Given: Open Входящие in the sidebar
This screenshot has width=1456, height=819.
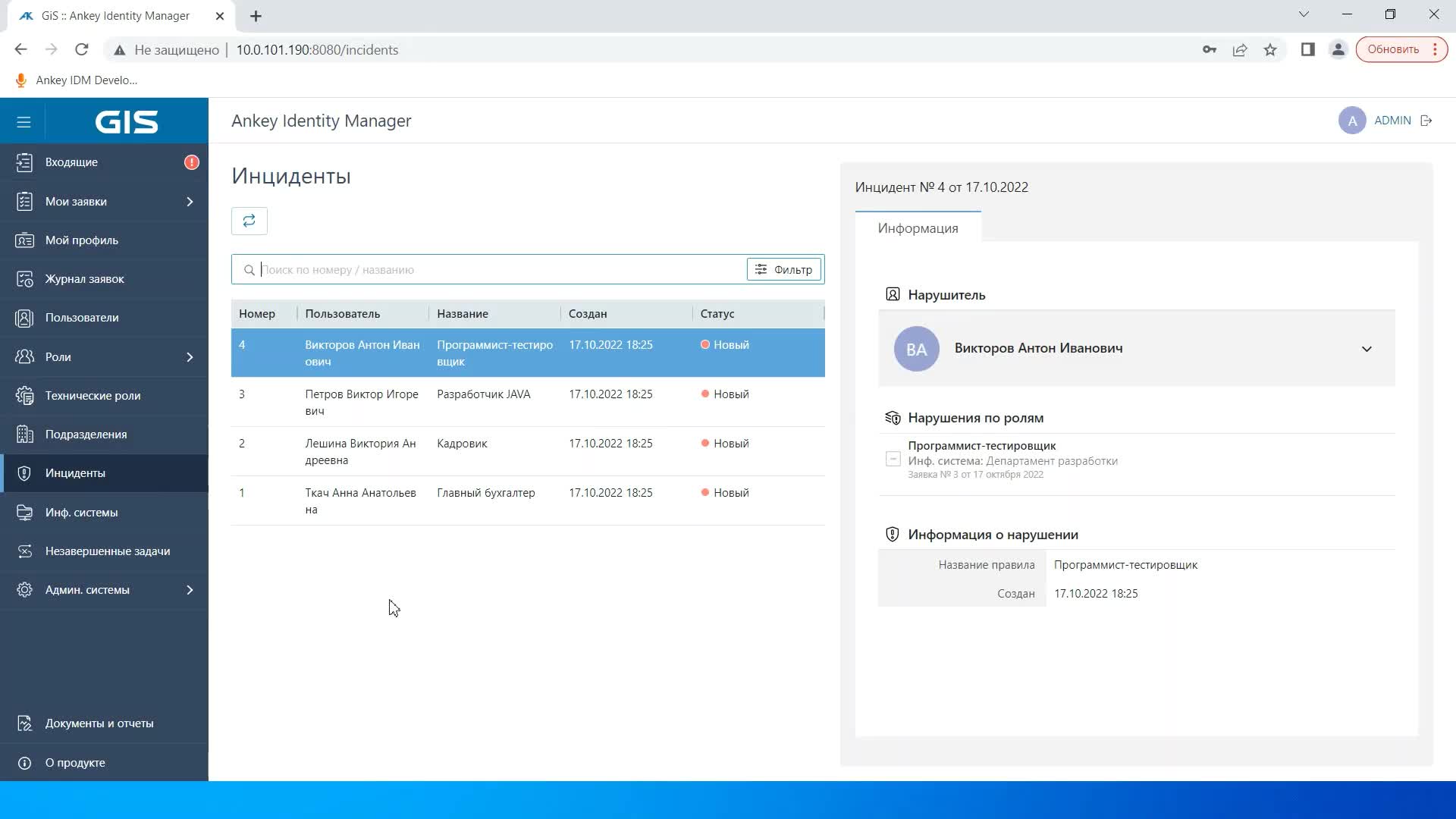Looking at the screenshot, I should [x=104, y=162].
